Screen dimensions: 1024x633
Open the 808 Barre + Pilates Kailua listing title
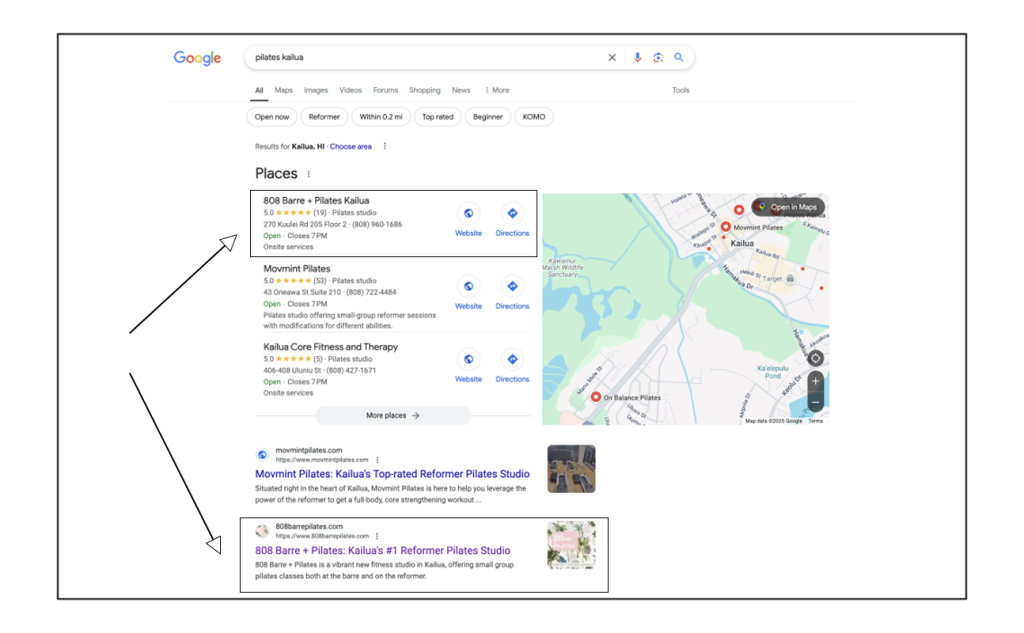pyautogui.click(x=316, y=201)
